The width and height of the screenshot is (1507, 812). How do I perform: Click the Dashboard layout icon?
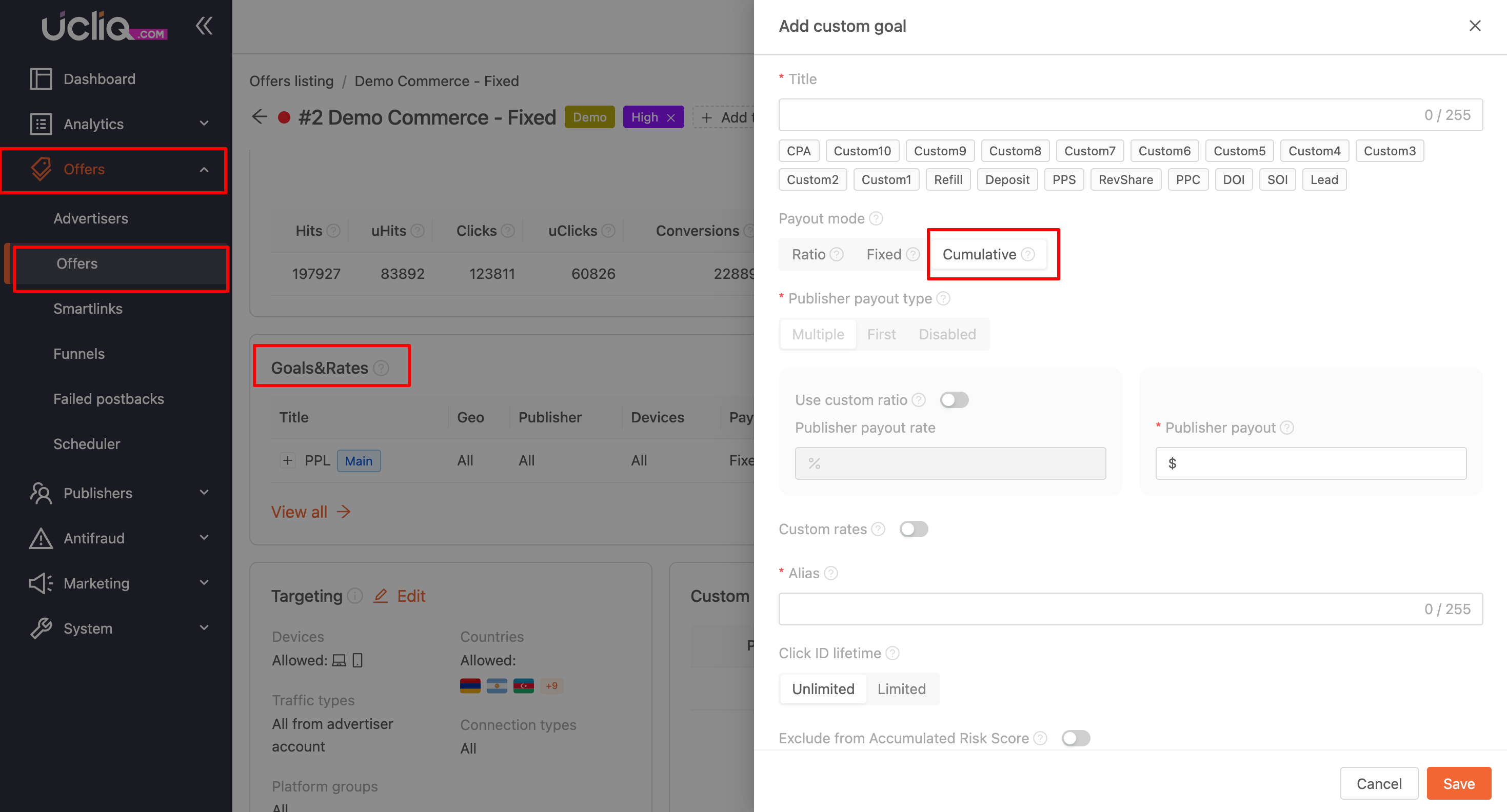[41, 79]
